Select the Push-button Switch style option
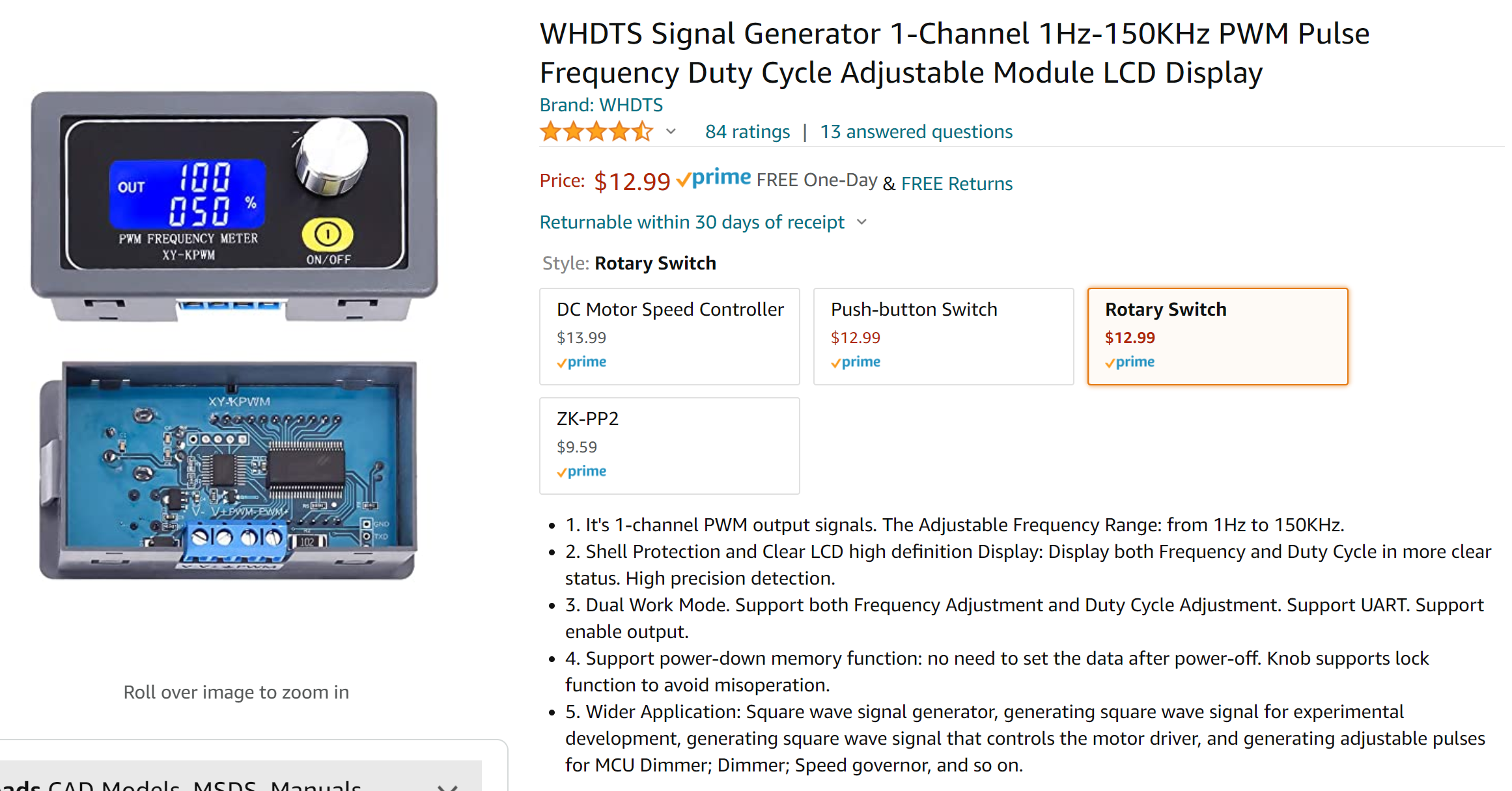This screenshot has height=791, width=1512. tap(943, 336)
